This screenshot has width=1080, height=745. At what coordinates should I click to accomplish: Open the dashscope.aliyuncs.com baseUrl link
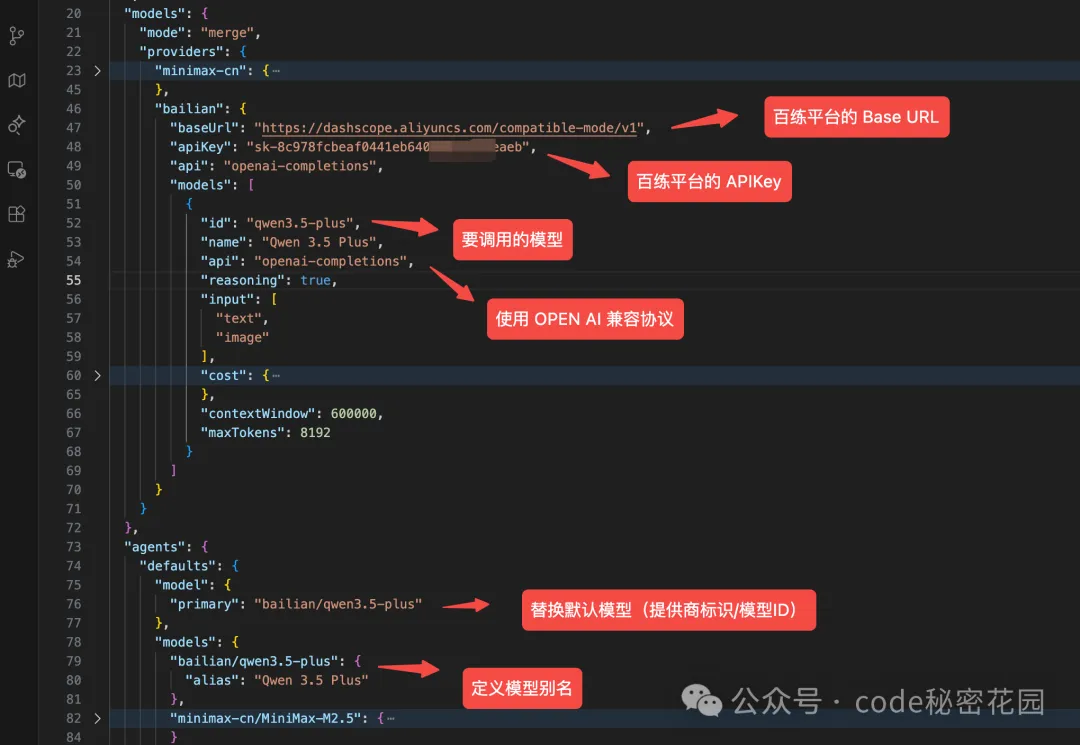point(448,128)
